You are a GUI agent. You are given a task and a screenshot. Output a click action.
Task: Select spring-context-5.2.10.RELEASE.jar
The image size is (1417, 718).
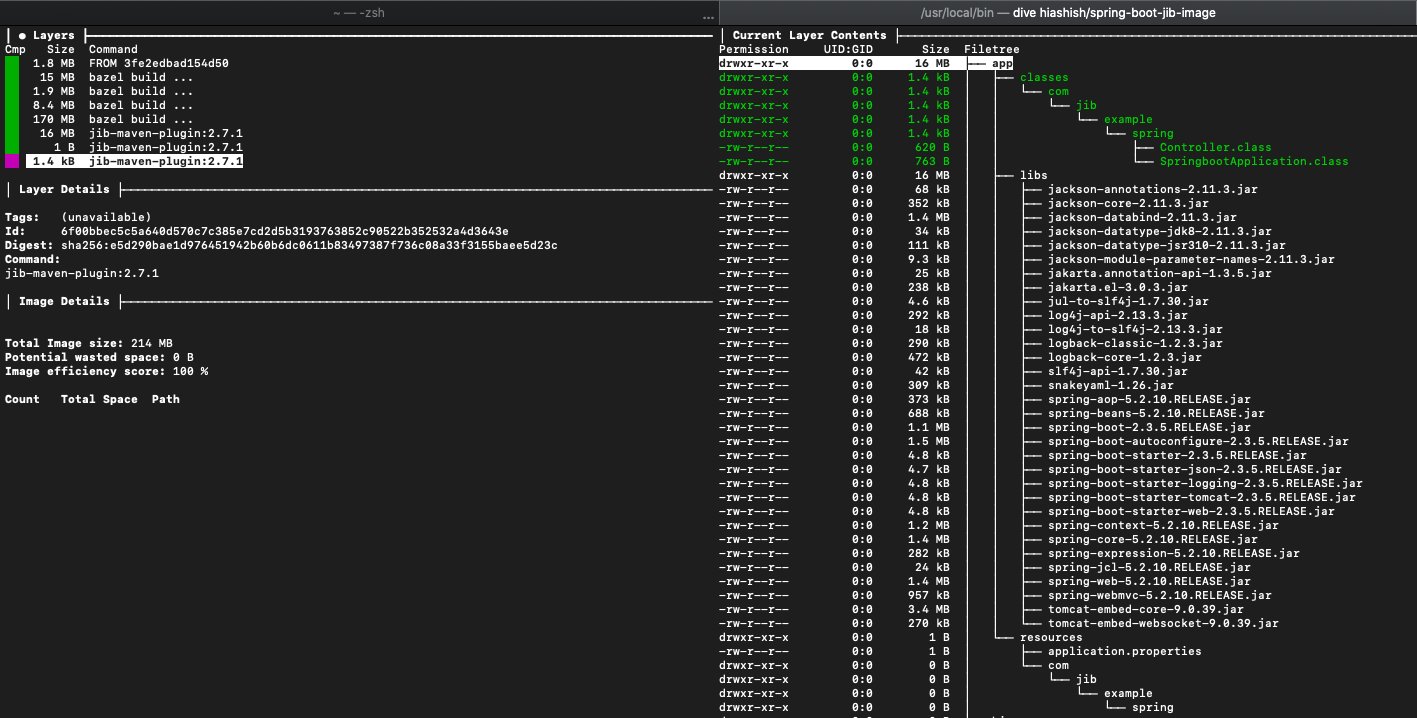pyautogui.click(x=1164, y=525)
